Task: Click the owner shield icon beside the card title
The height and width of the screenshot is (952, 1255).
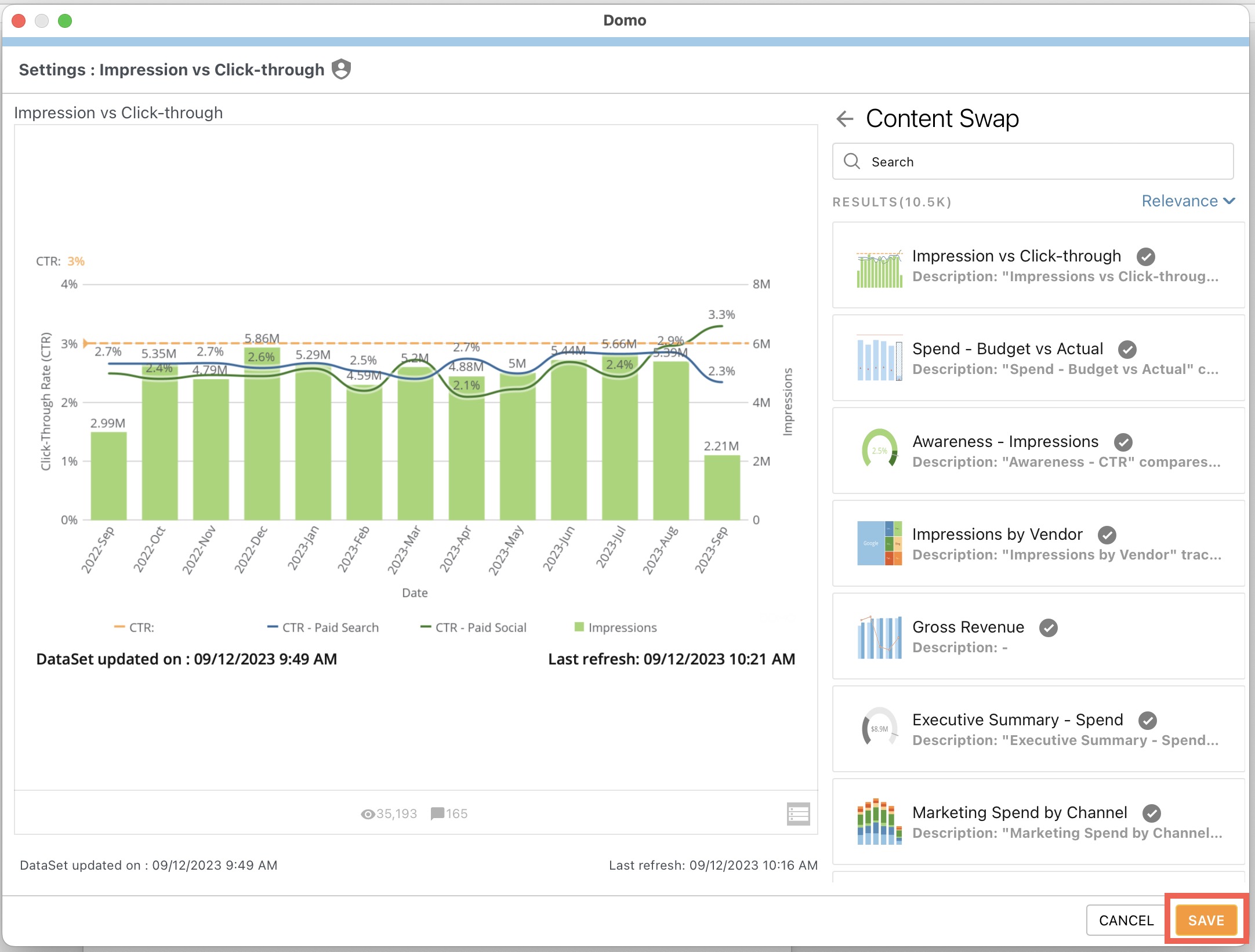Action: coord(342,69)
